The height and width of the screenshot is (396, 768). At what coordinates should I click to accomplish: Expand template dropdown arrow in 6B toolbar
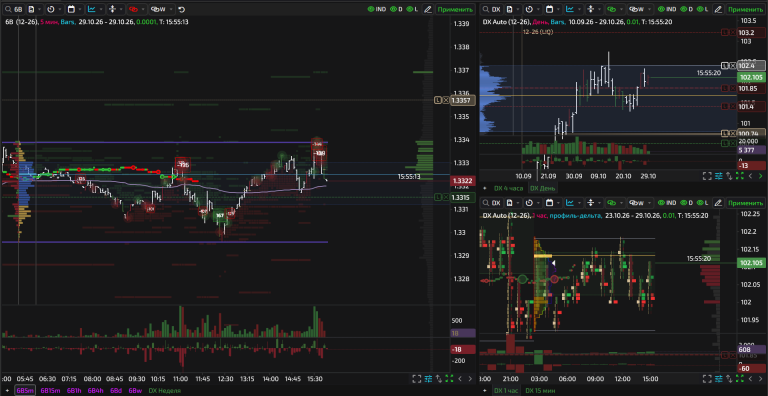pyautogui.click(x=39, y=9)
